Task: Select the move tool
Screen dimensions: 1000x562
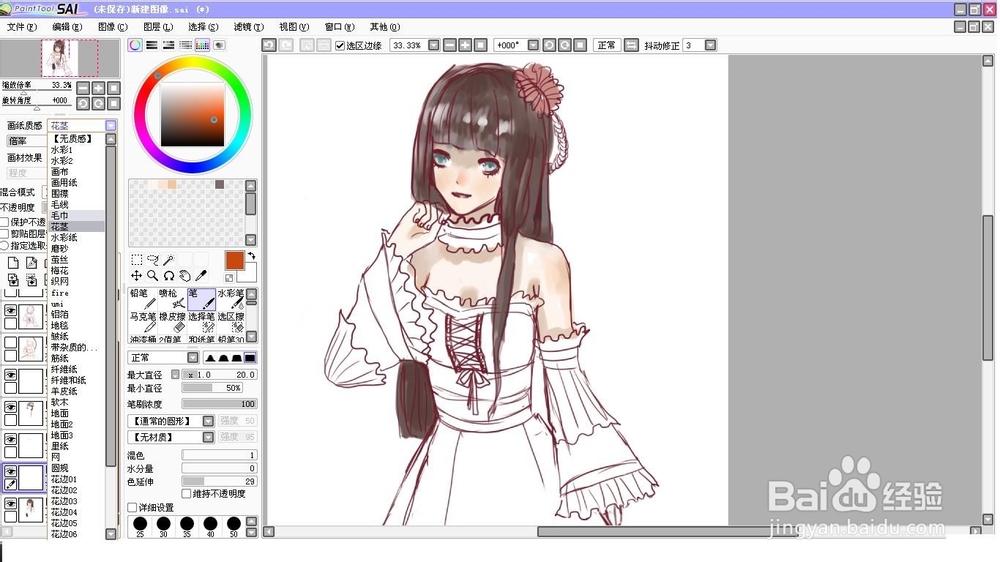Action: coord(136,276)
